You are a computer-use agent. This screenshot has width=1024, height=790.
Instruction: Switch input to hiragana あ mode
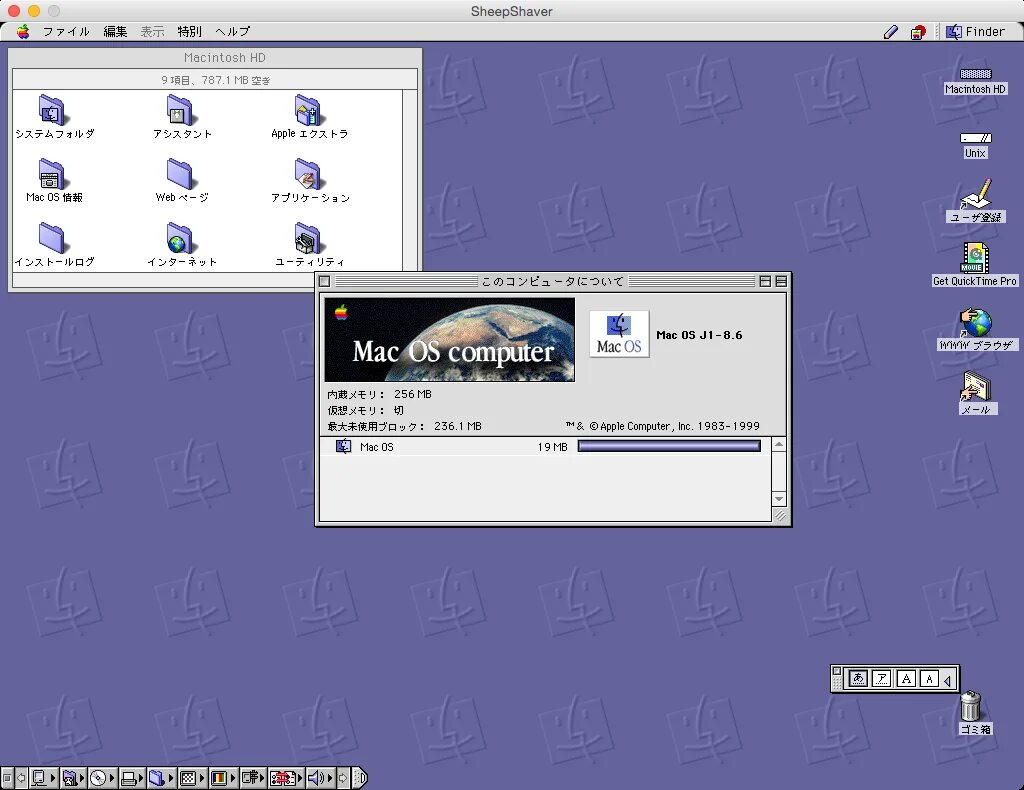coord(857,678)
